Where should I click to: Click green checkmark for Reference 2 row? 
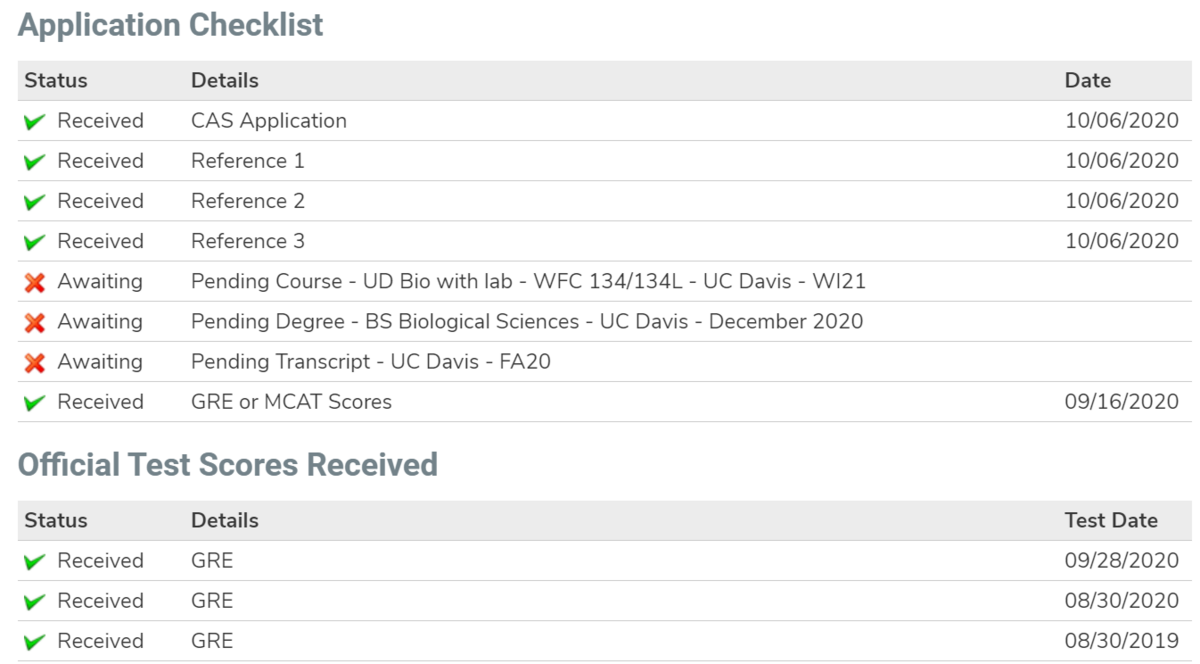(35, 202)
